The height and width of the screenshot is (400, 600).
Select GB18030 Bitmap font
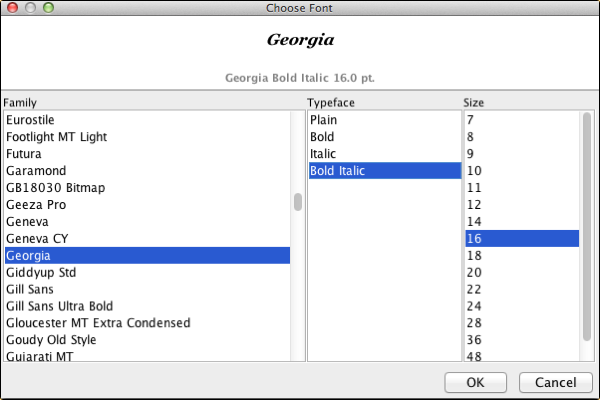tap(147, 188)
